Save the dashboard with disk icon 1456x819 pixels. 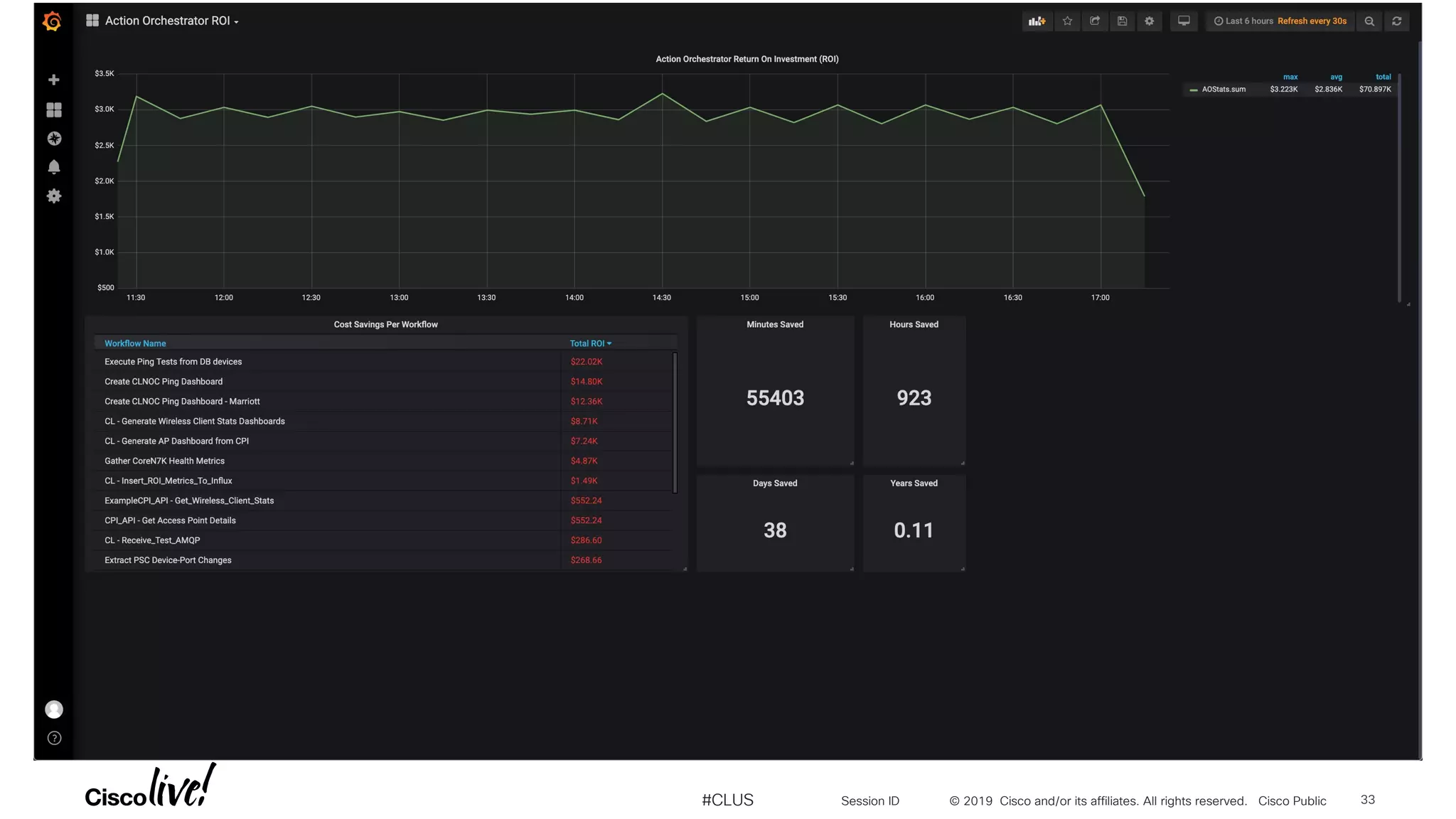coord(1122,21)
